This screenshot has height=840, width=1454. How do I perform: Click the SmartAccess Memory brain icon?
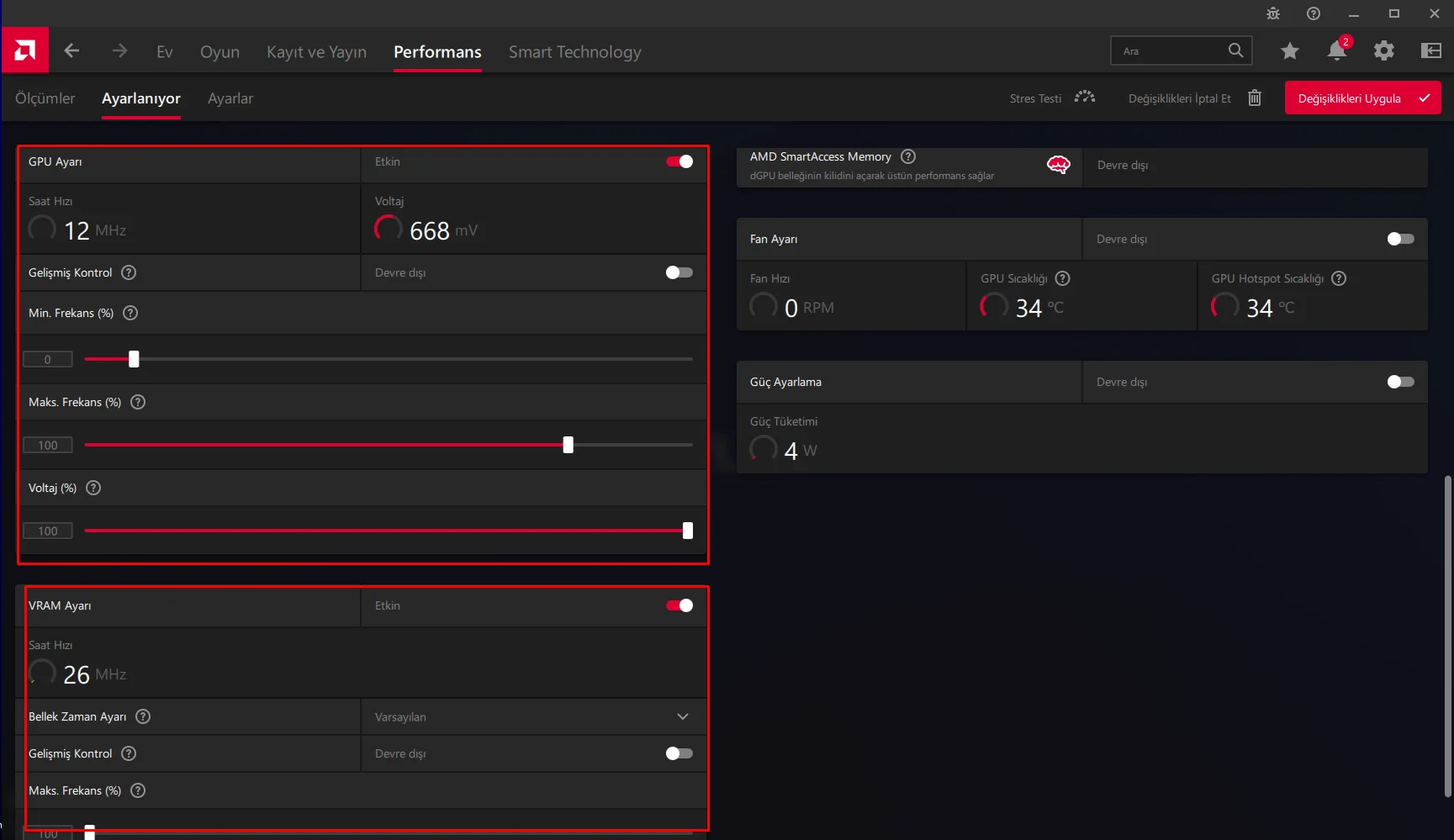tap(1059, 165)
